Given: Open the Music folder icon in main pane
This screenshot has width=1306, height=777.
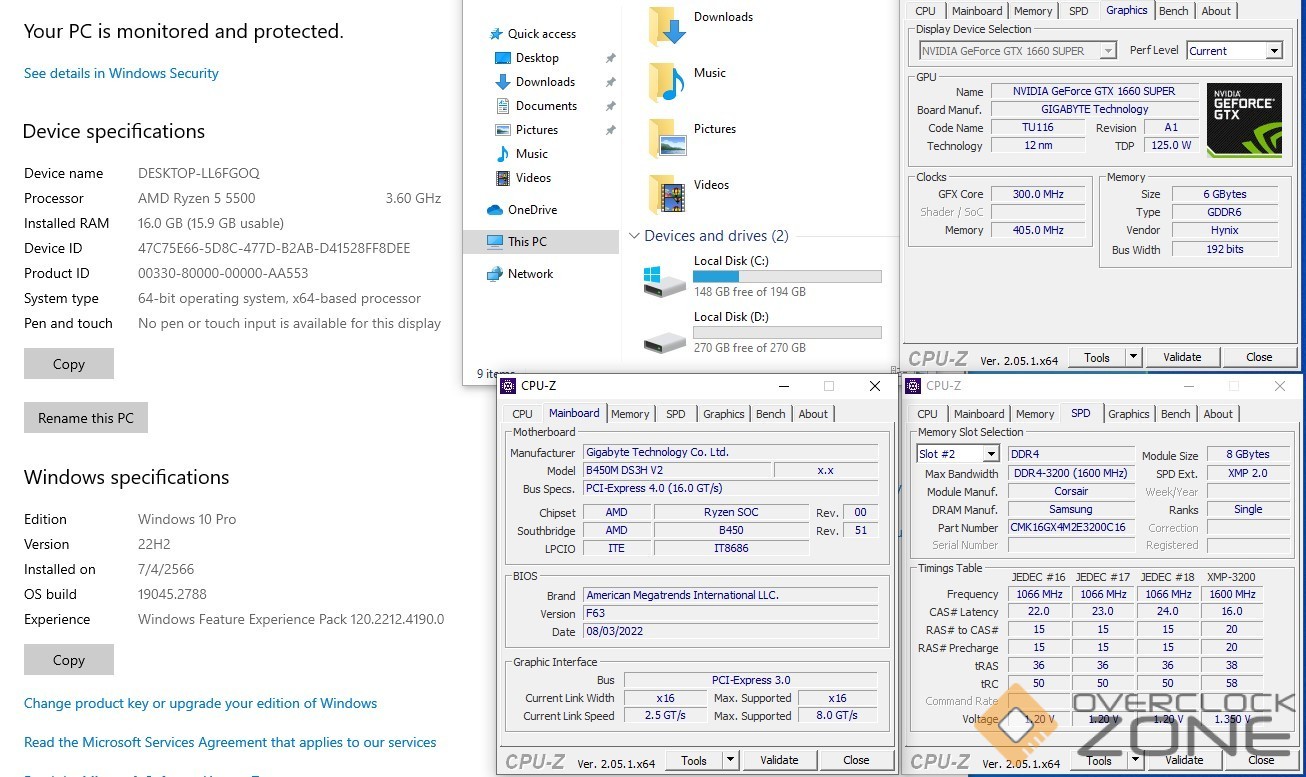Looking at the screenshot, I should click(668, 82).
